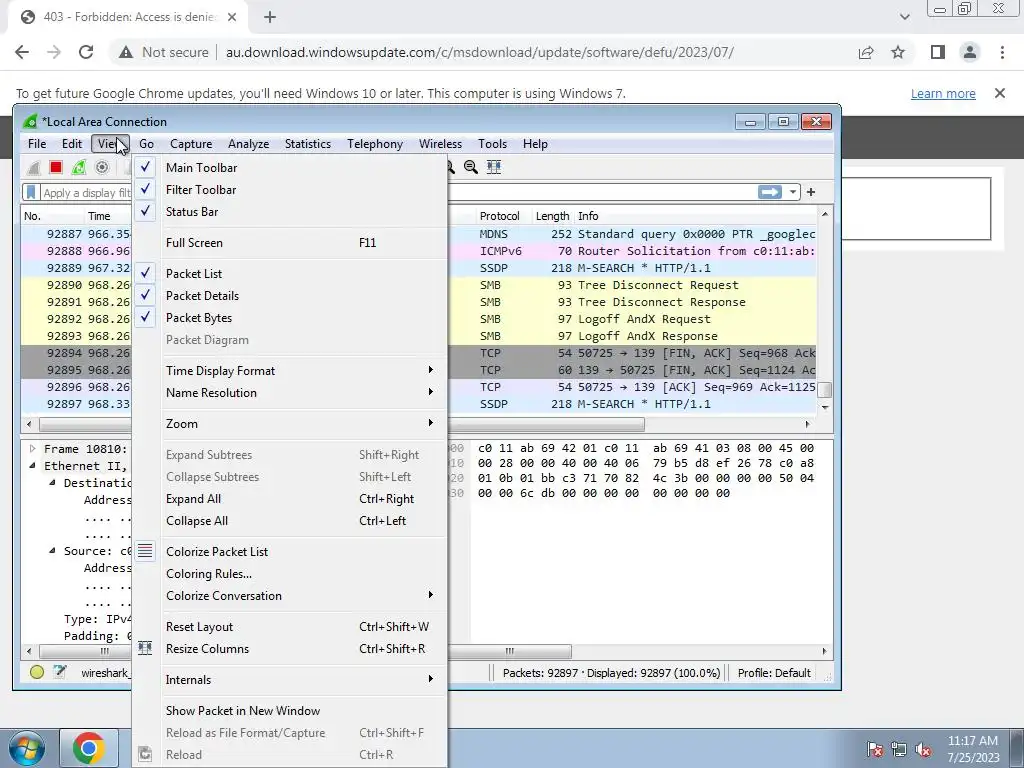The height and width of the screenshot is (768, 1024).
Task: Toggle Colorize Packet List
Action: [x=290, y=552]
